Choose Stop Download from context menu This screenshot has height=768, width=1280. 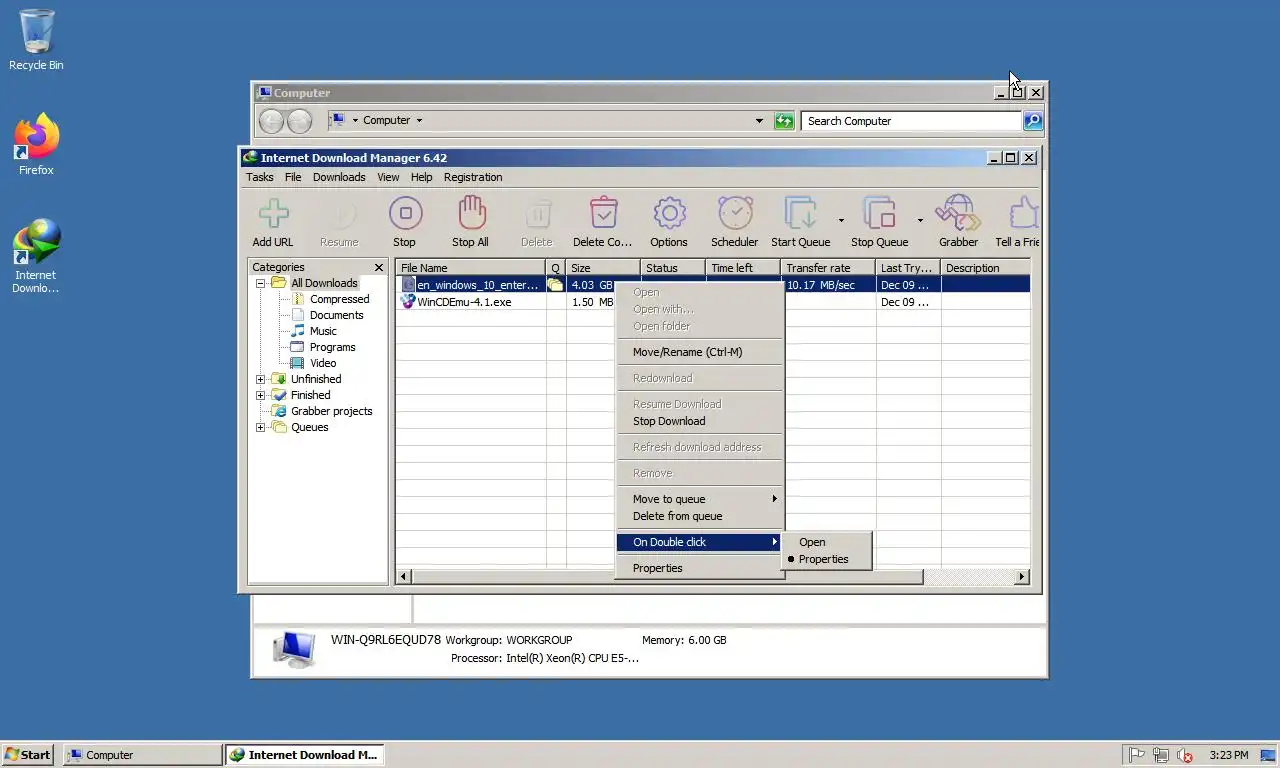698,421
